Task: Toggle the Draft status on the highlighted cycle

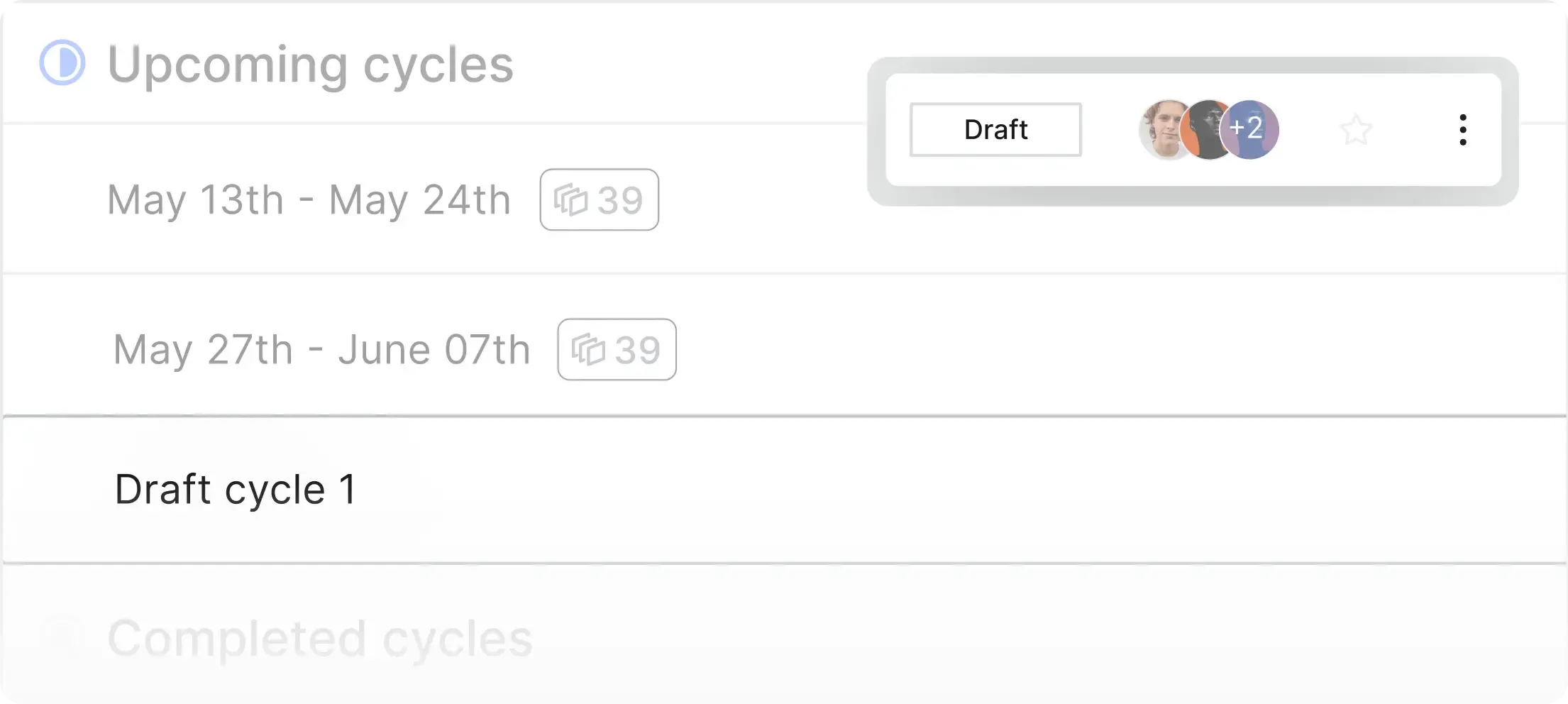Action: click(x=995, y=130)
